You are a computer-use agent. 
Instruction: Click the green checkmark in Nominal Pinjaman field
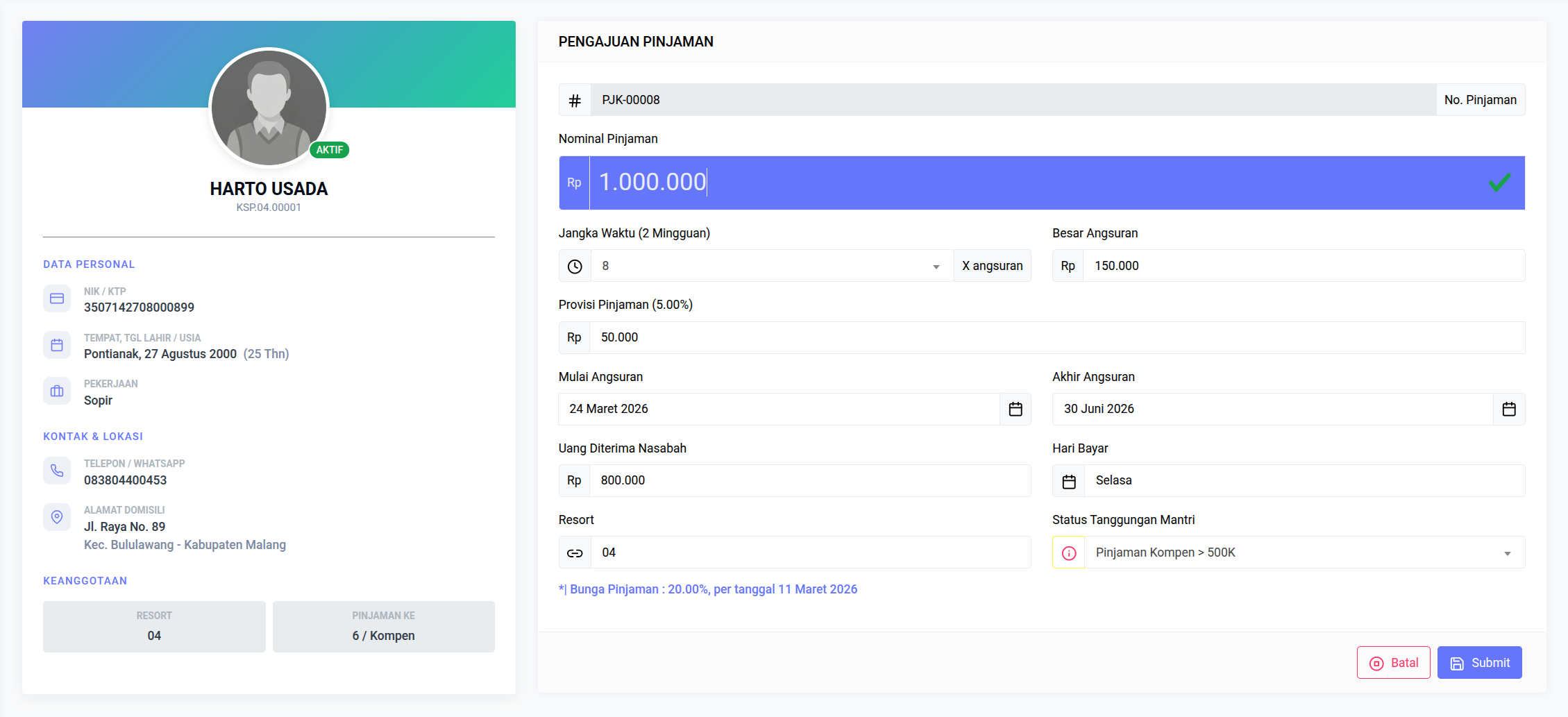(x=1499, y=183)
